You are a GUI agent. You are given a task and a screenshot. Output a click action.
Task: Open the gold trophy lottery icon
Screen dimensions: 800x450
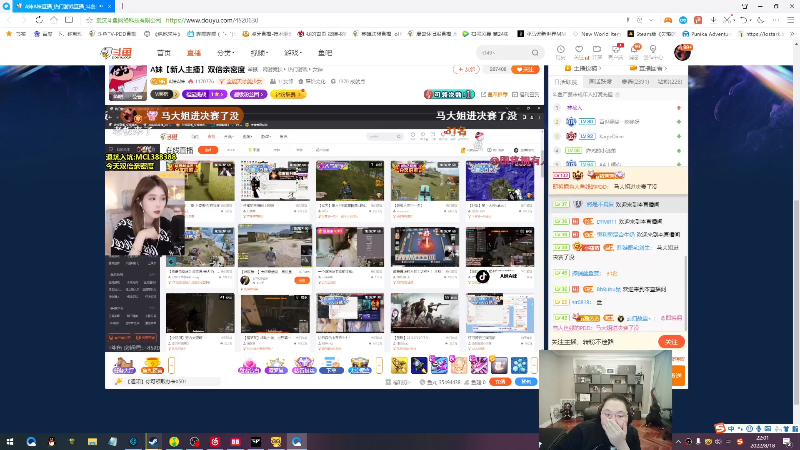[152, 365]
